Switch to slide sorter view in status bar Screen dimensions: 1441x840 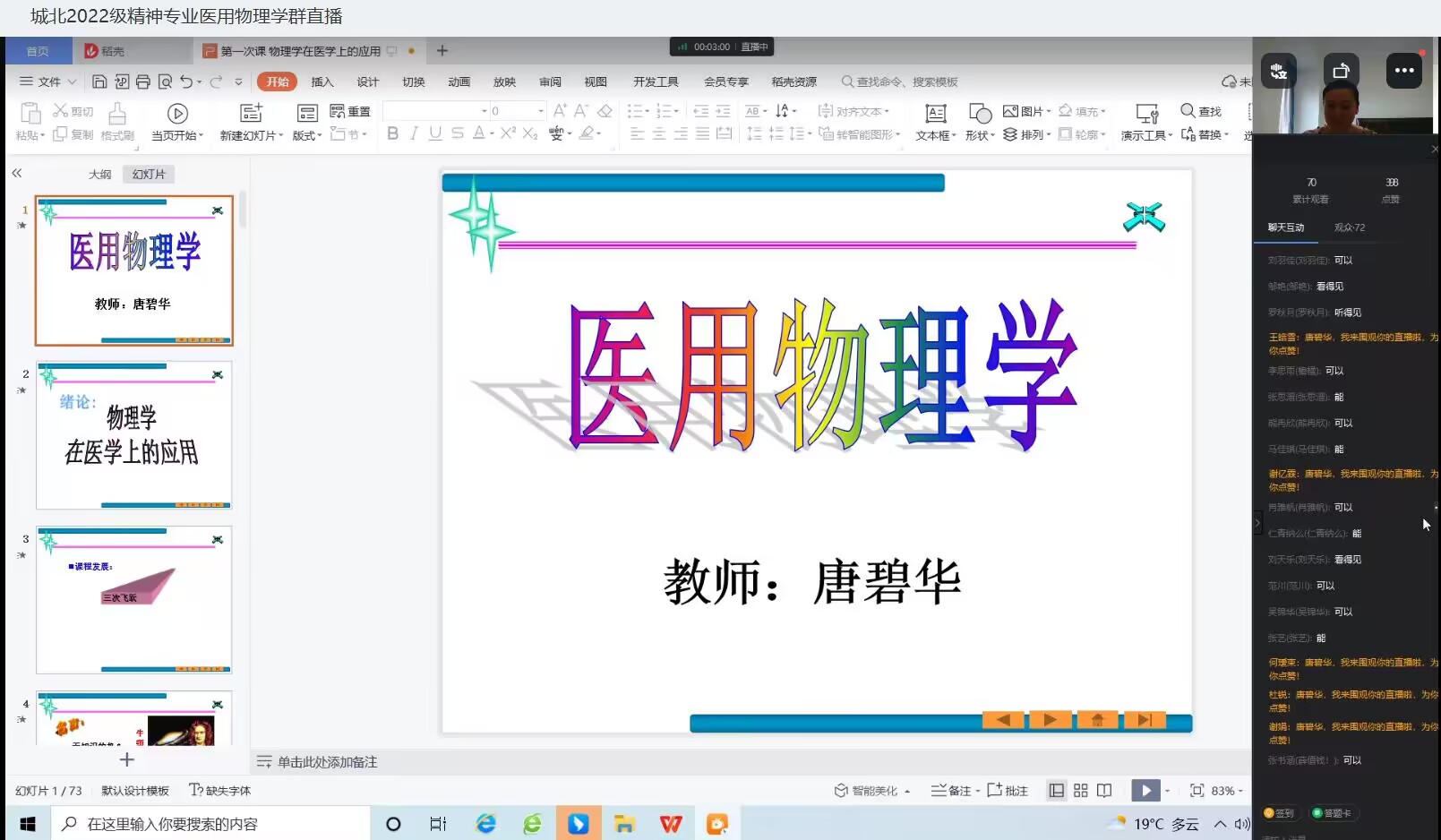(x=1081, y=791)
